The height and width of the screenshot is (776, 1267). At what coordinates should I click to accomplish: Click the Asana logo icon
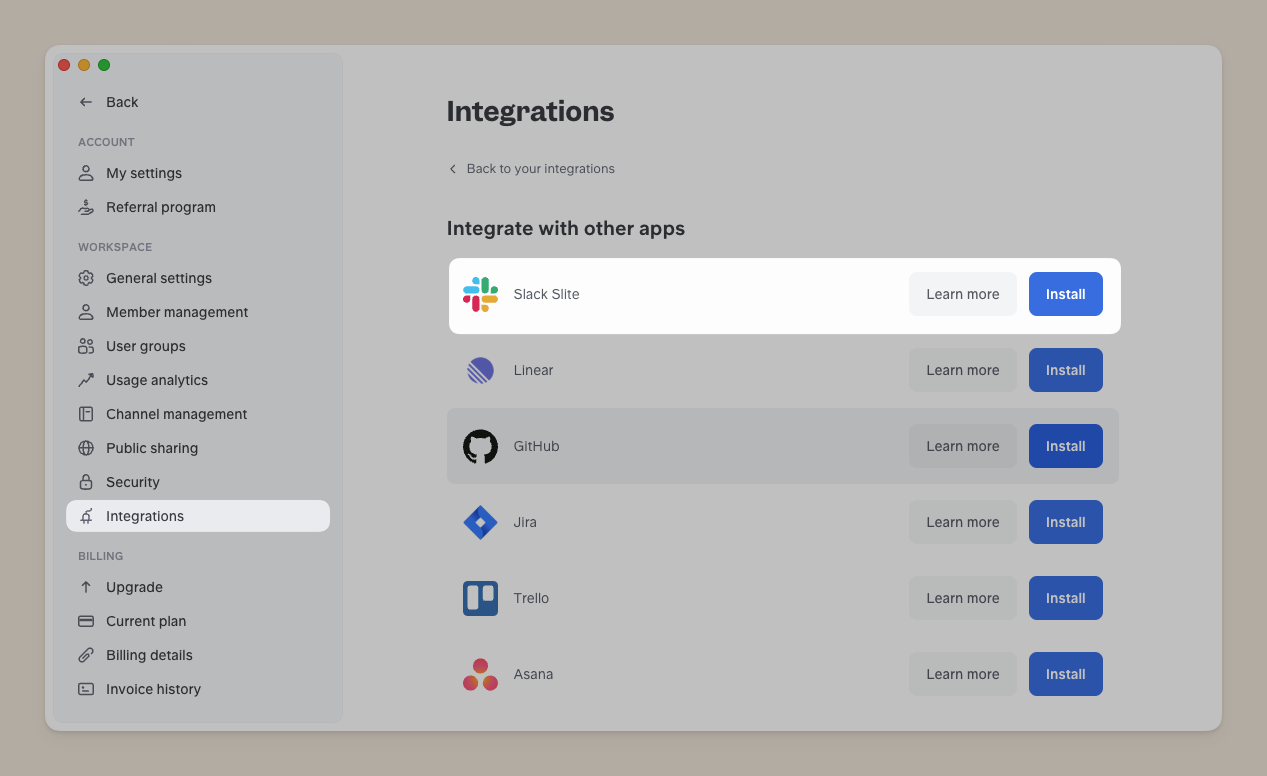tap(480, 674)
